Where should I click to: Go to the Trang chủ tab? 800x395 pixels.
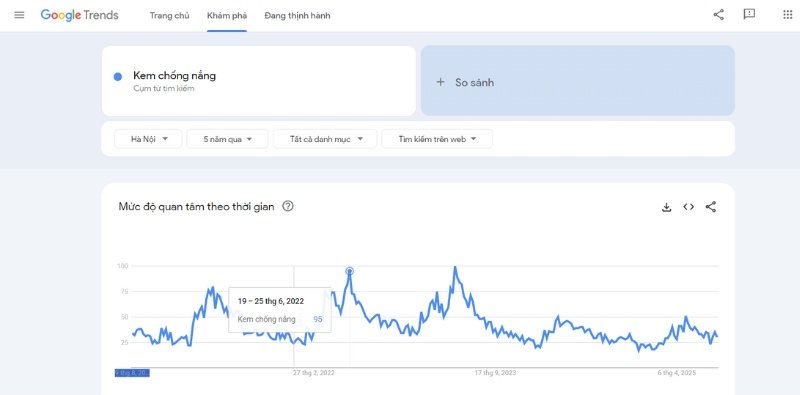pos(169,16)
